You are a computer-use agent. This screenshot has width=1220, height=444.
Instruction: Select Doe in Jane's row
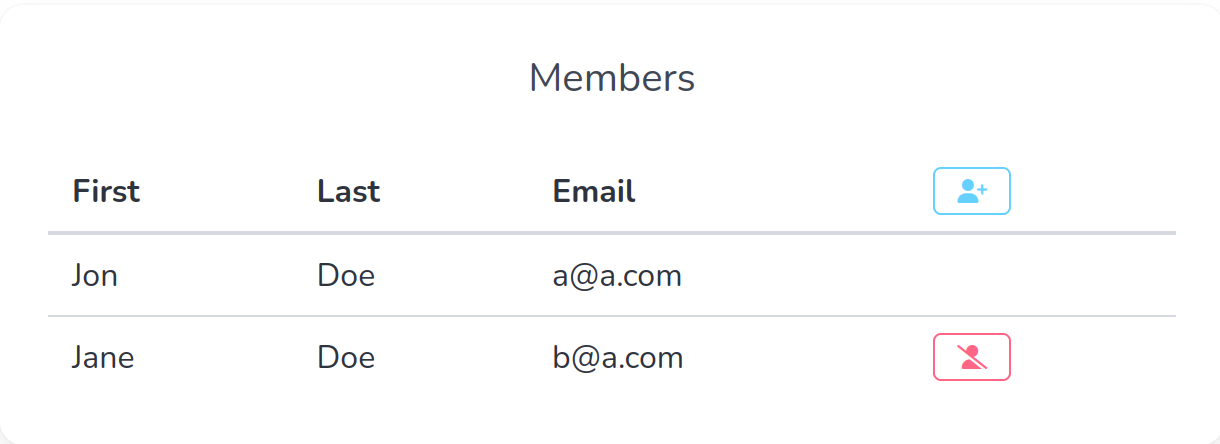click(346, 357)
